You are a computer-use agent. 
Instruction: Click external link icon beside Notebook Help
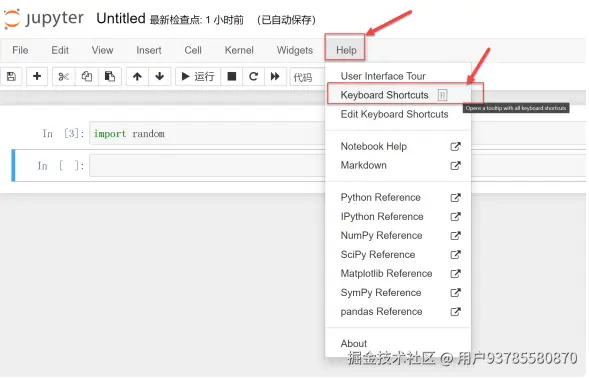tap(455, 146)
